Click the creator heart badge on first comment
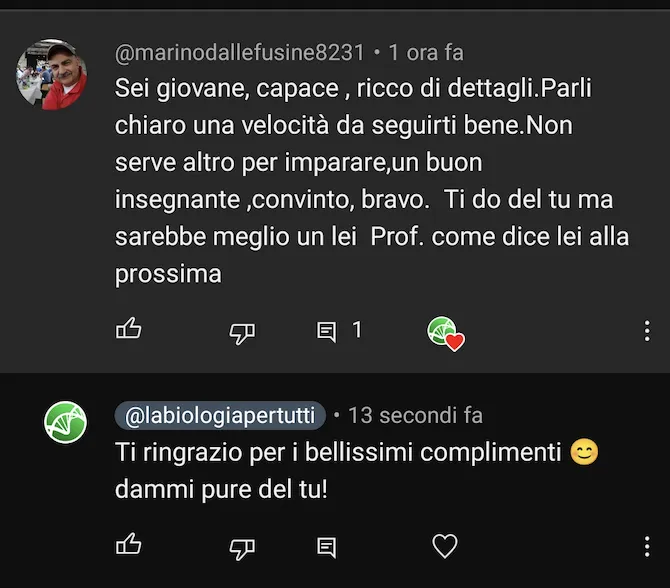This screenshot has width=670, height=588. pyautogui.click(x=446, y=334)
